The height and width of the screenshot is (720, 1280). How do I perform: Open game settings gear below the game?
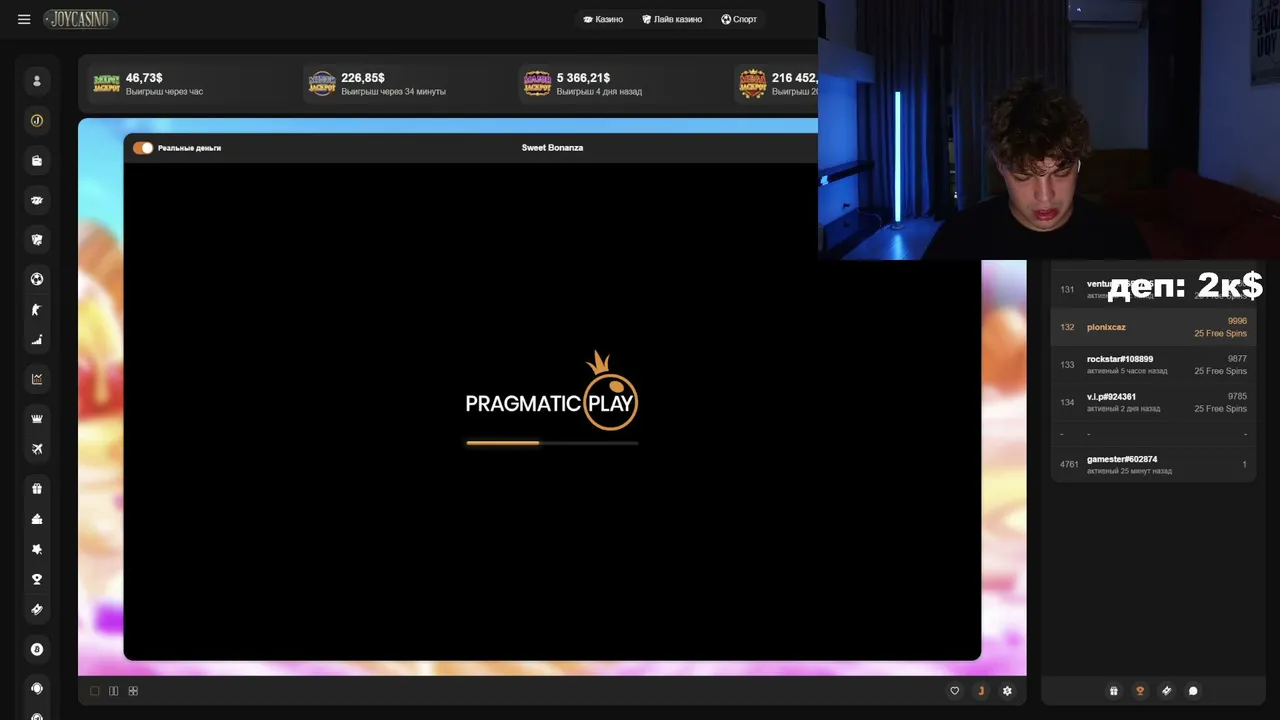coord(1007,691)
